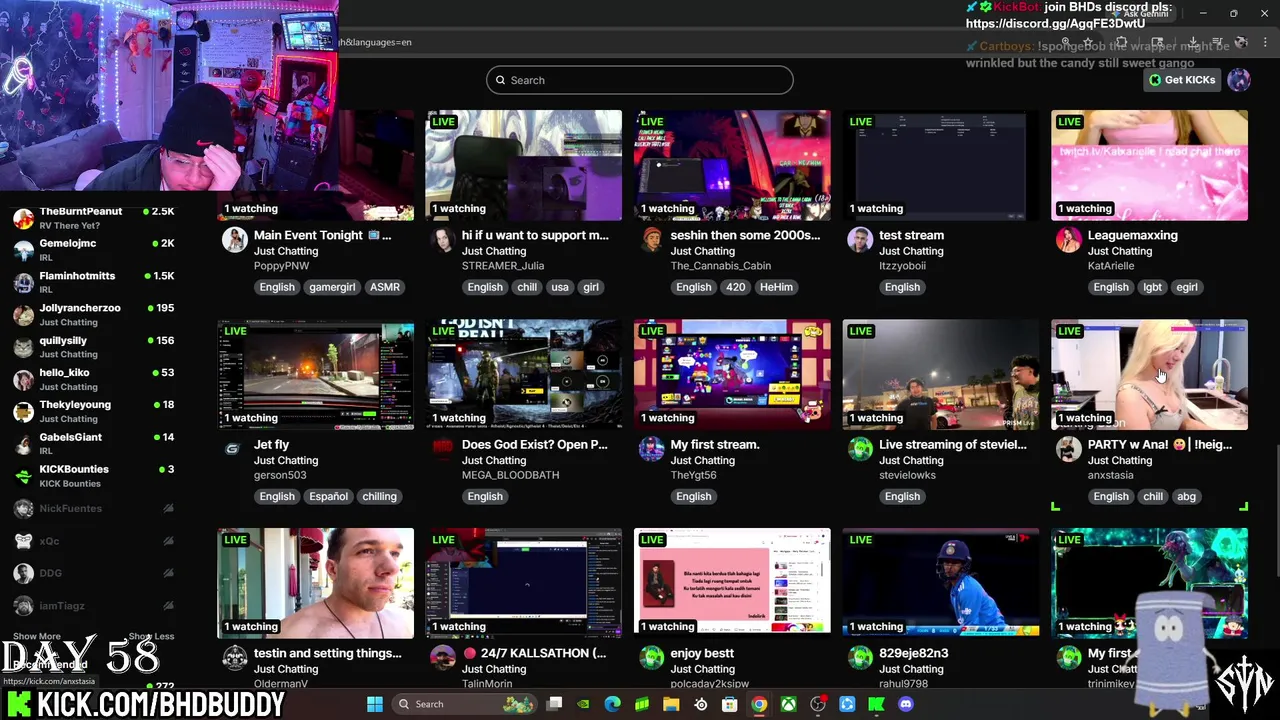Click gerson503 streamer avatar

[x=234, y=449]
